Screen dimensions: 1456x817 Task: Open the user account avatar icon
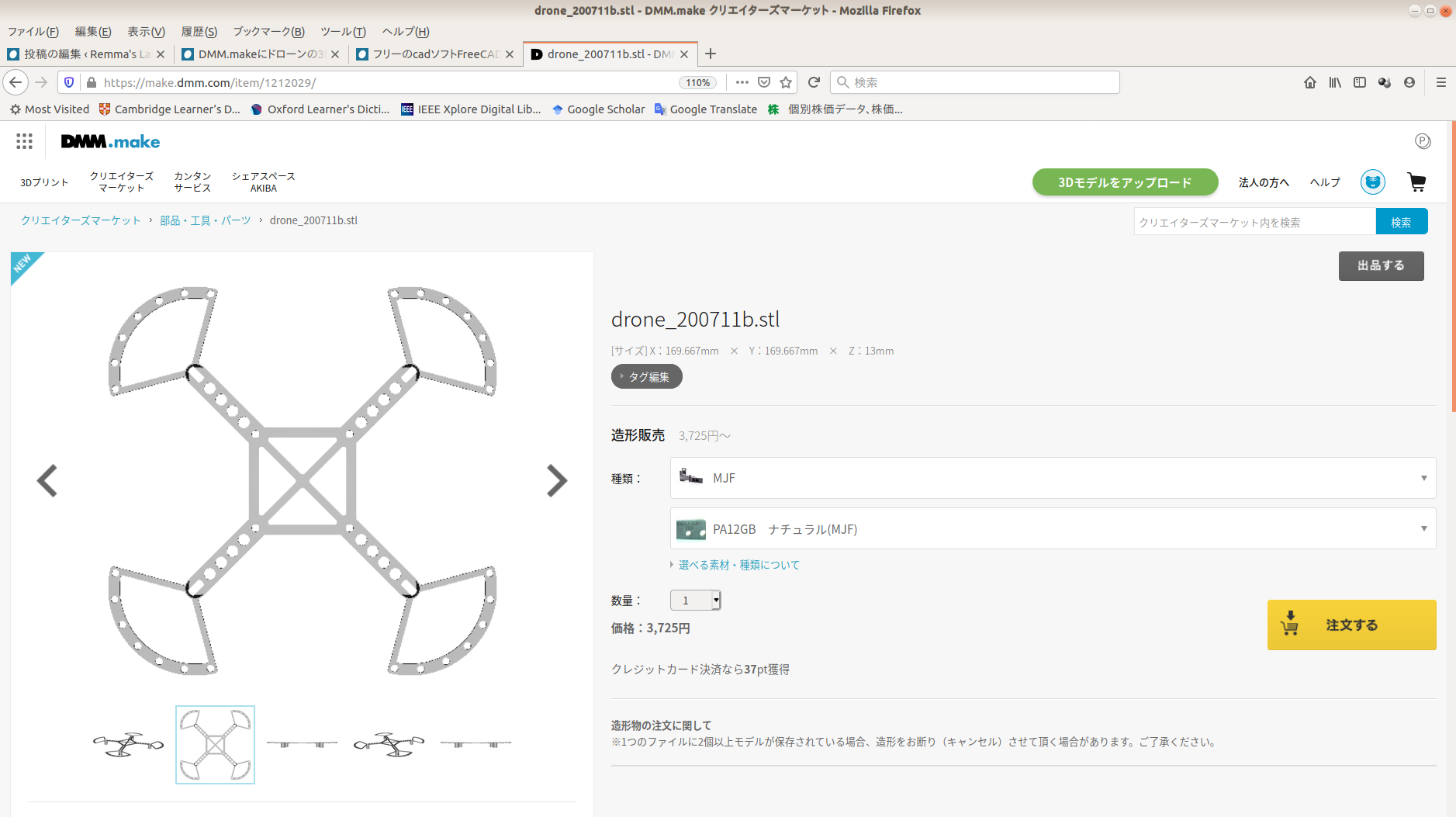1372,182
